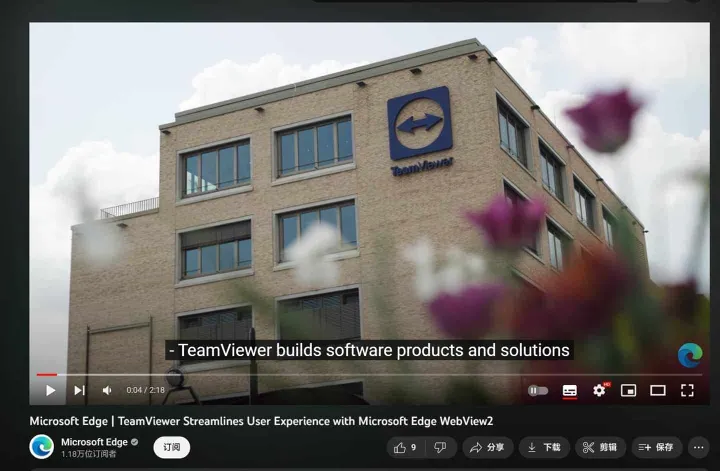The height and width of the screenshot is (471, 720).
Task: Dislike the video with thumbs down
Action: pyautogui.click(x=440, y=448)
